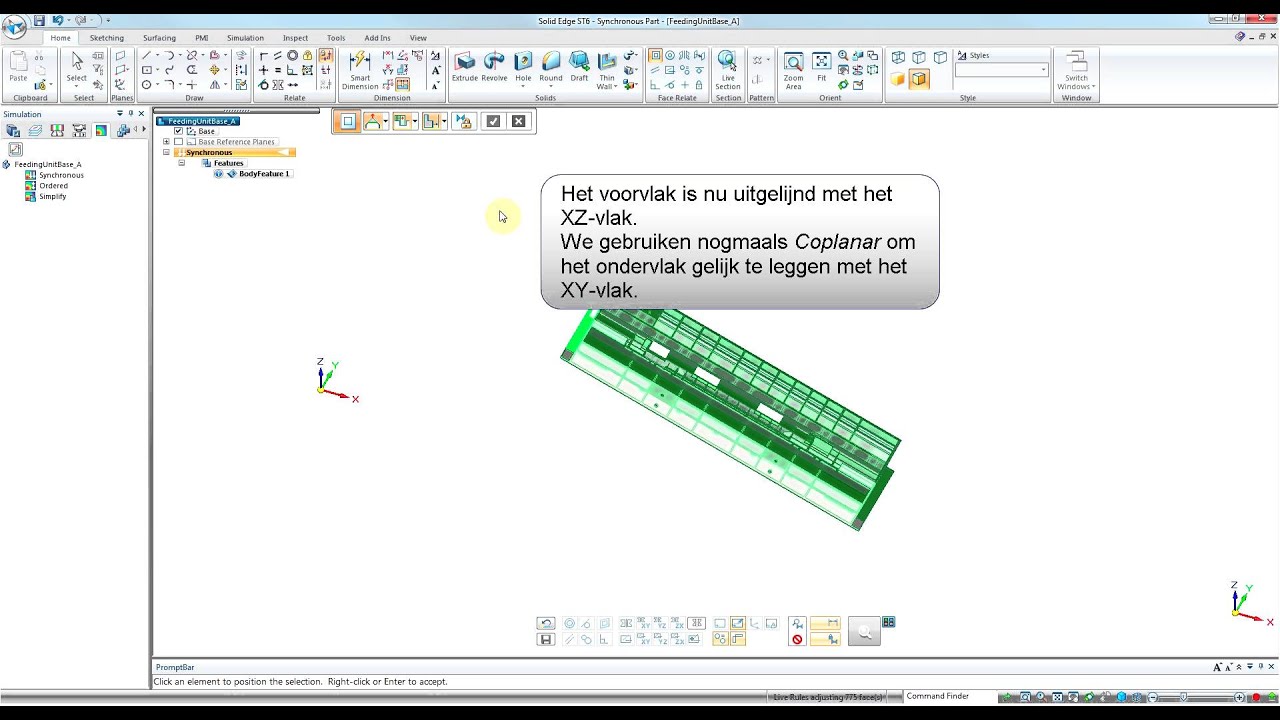
Task: Select the Draft tool
Action: [x=579, y=67]
